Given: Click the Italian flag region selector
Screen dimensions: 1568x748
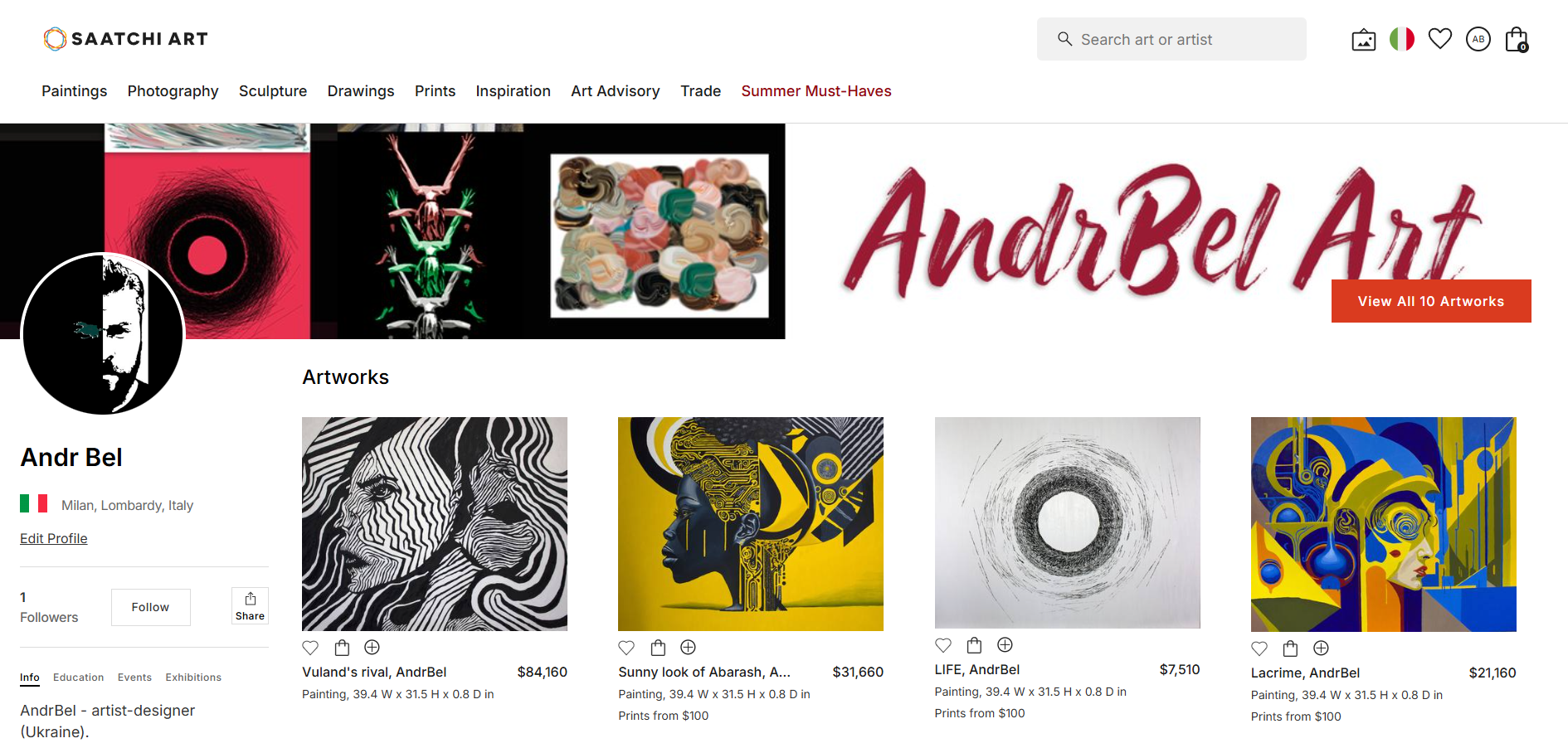Looking at the screenshot, I should coord(1402,39).
